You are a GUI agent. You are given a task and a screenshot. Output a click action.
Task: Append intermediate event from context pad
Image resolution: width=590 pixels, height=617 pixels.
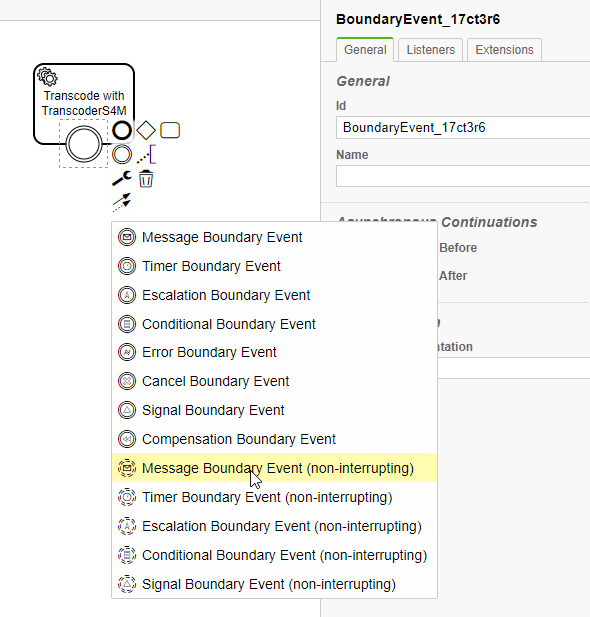click(122, 154)
